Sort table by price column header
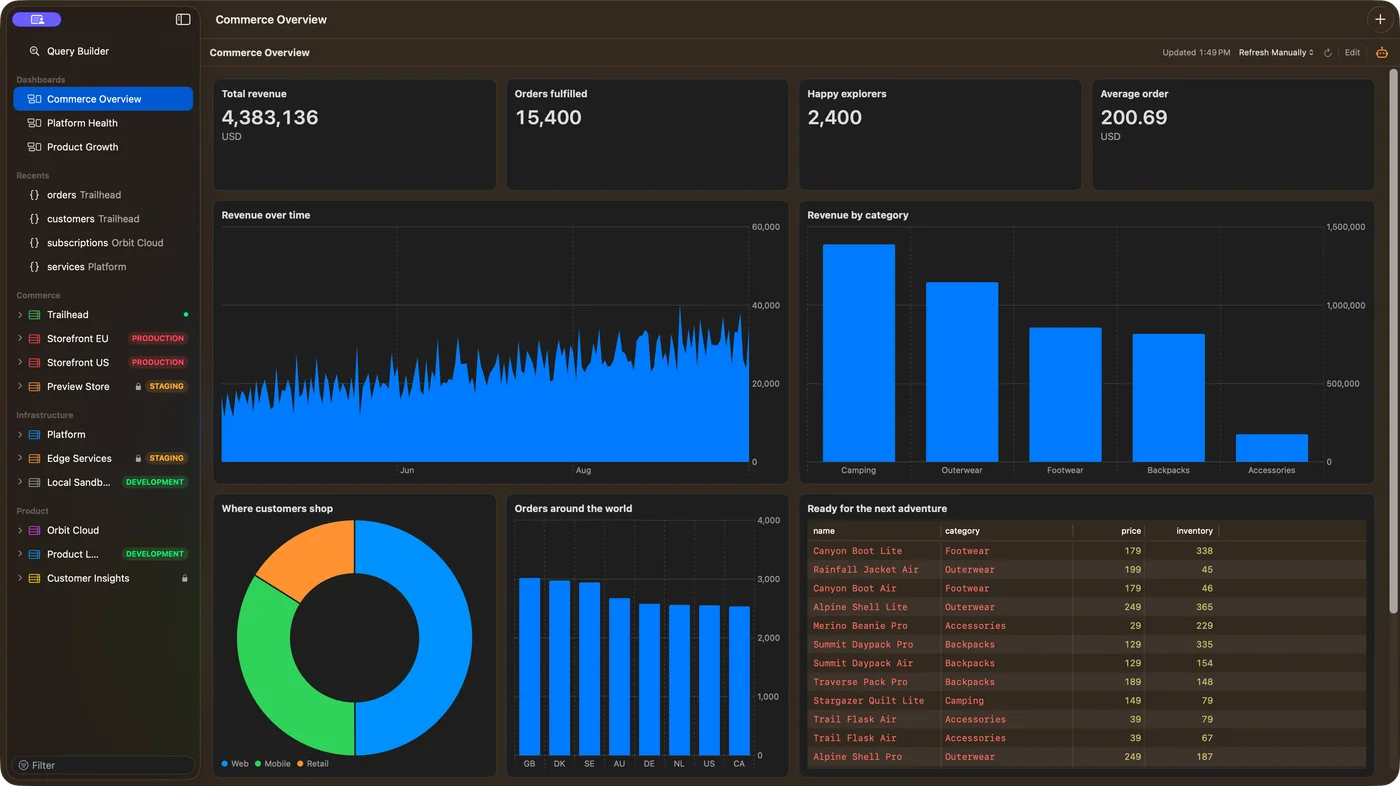Screen dimensions: 1400x786 (1108, 531)
